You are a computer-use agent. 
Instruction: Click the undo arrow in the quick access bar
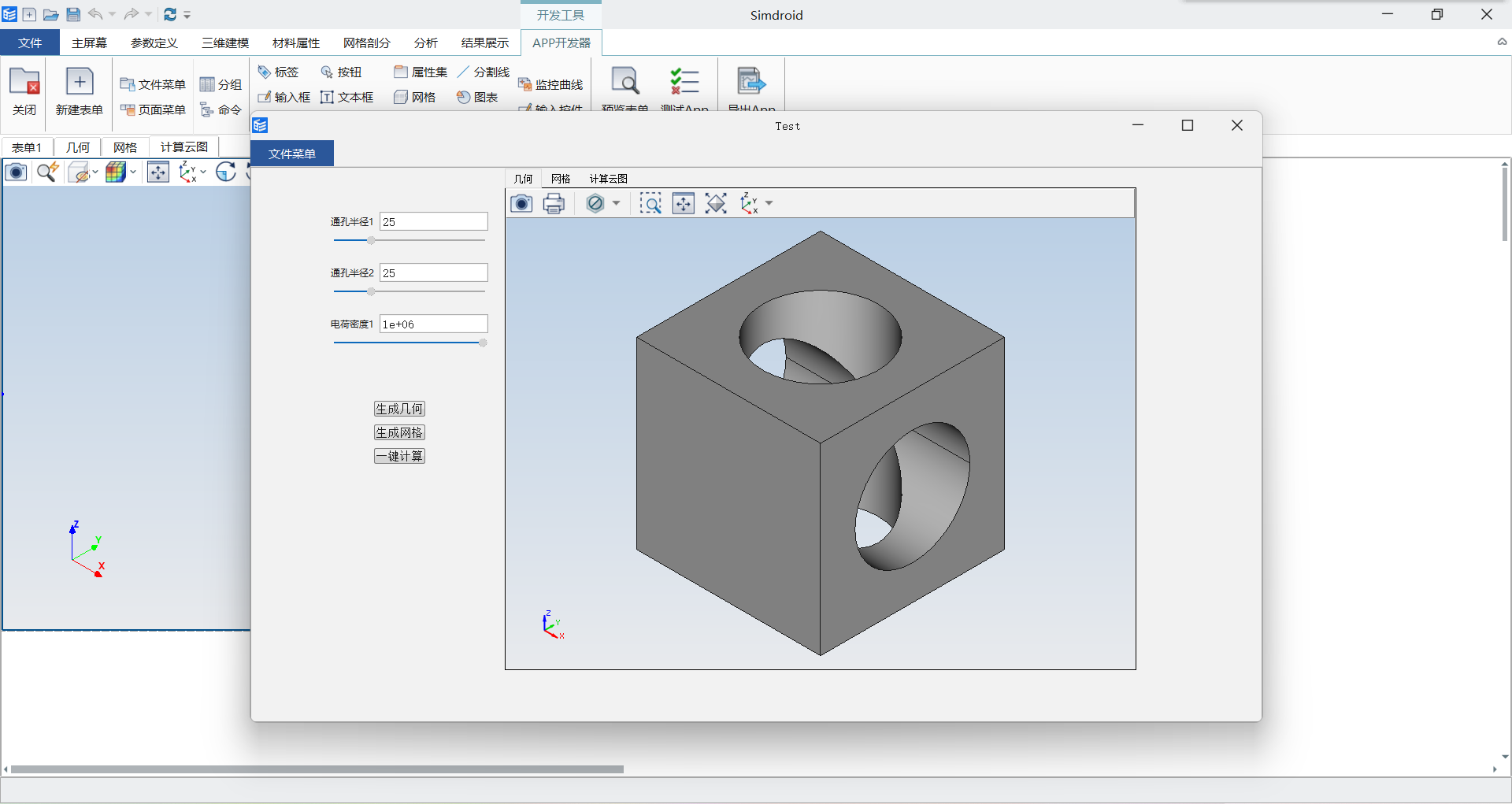(x=95, y=14)
